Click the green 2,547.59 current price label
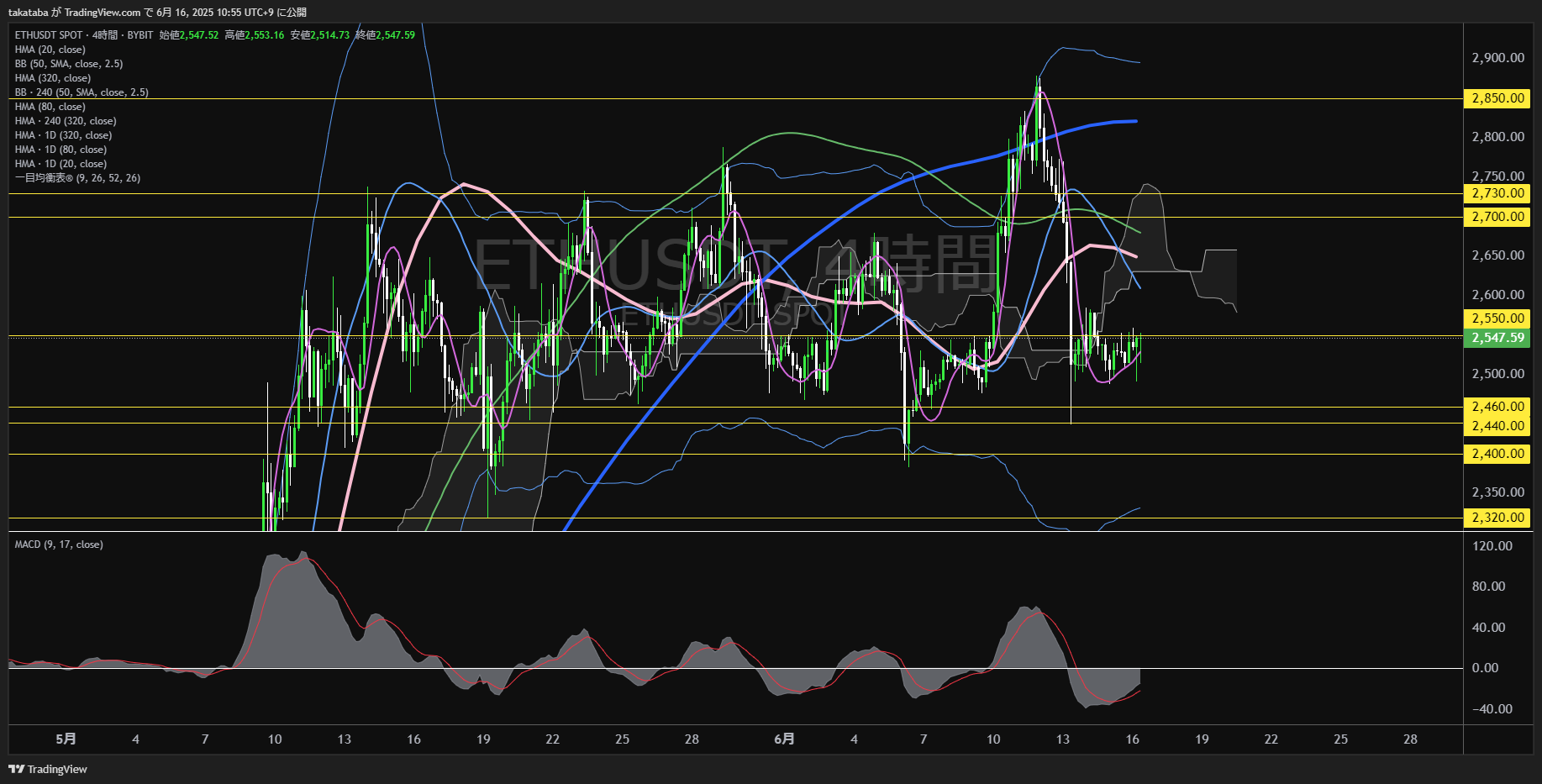Image resolution: width=1542 pixels, height=784 pixels. point(1498,338)
